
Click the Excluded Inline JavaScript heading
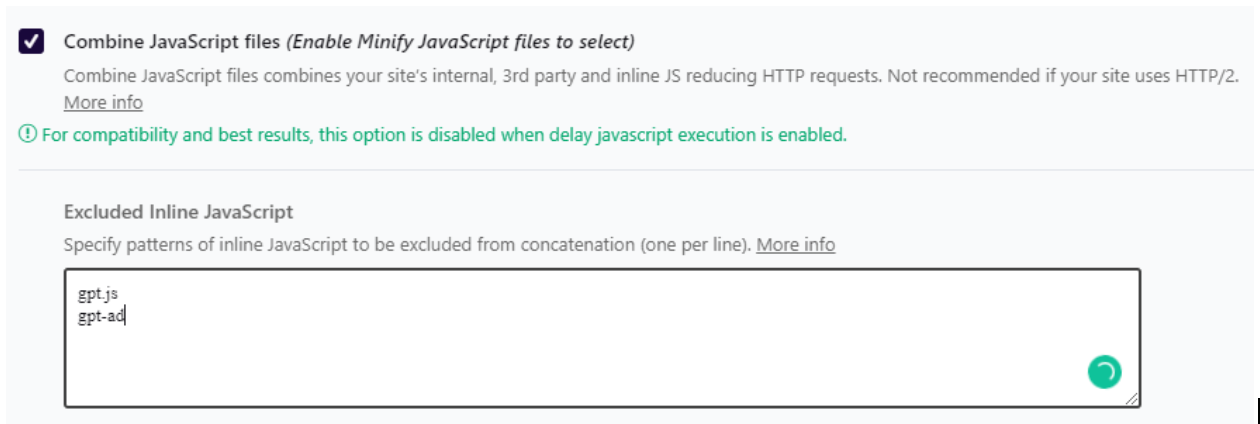click(178, 212)
